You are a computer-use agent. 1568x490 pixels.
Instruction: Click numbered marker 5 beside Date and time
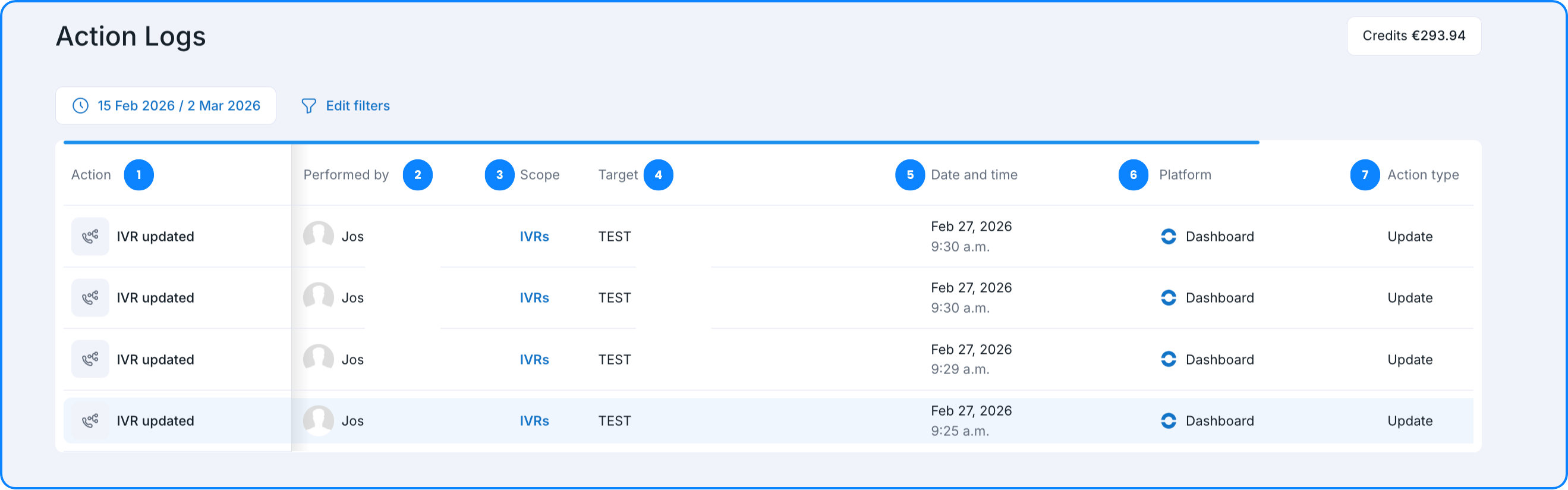(910, 175)
